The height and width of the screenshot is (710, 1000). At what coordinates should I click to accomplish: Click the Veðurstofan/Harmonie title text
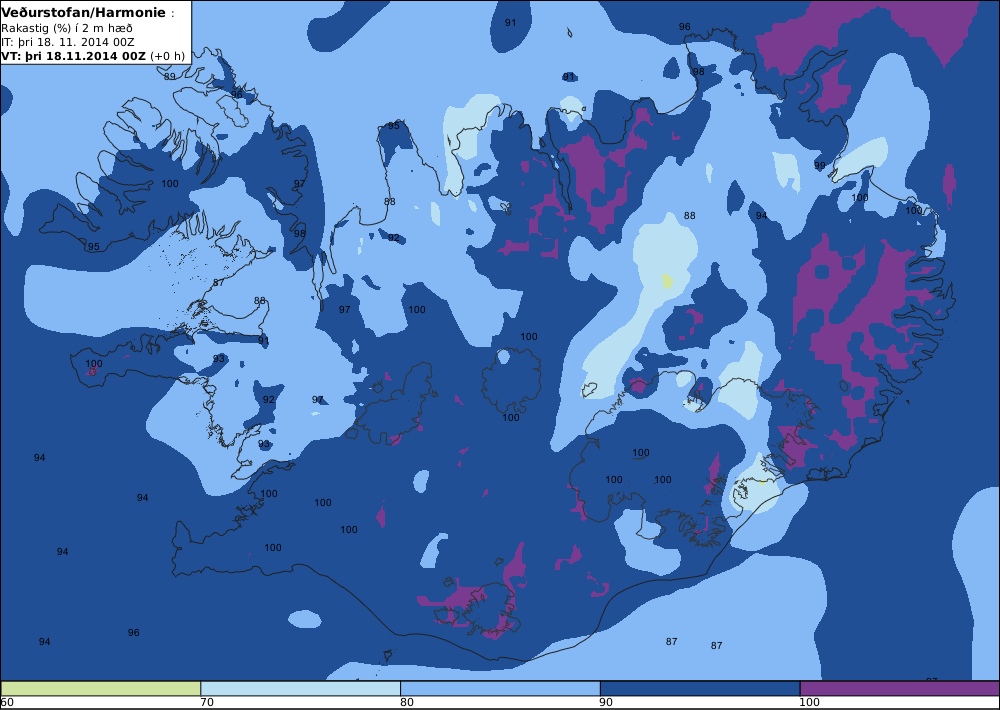click(x=84, y=13)
